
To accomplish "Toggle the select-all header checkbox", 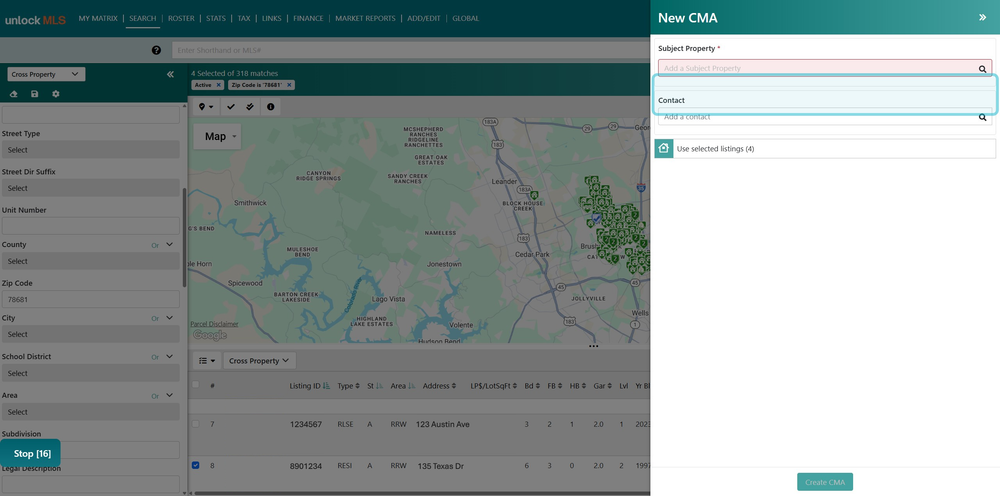I will (x=196, y=384).
